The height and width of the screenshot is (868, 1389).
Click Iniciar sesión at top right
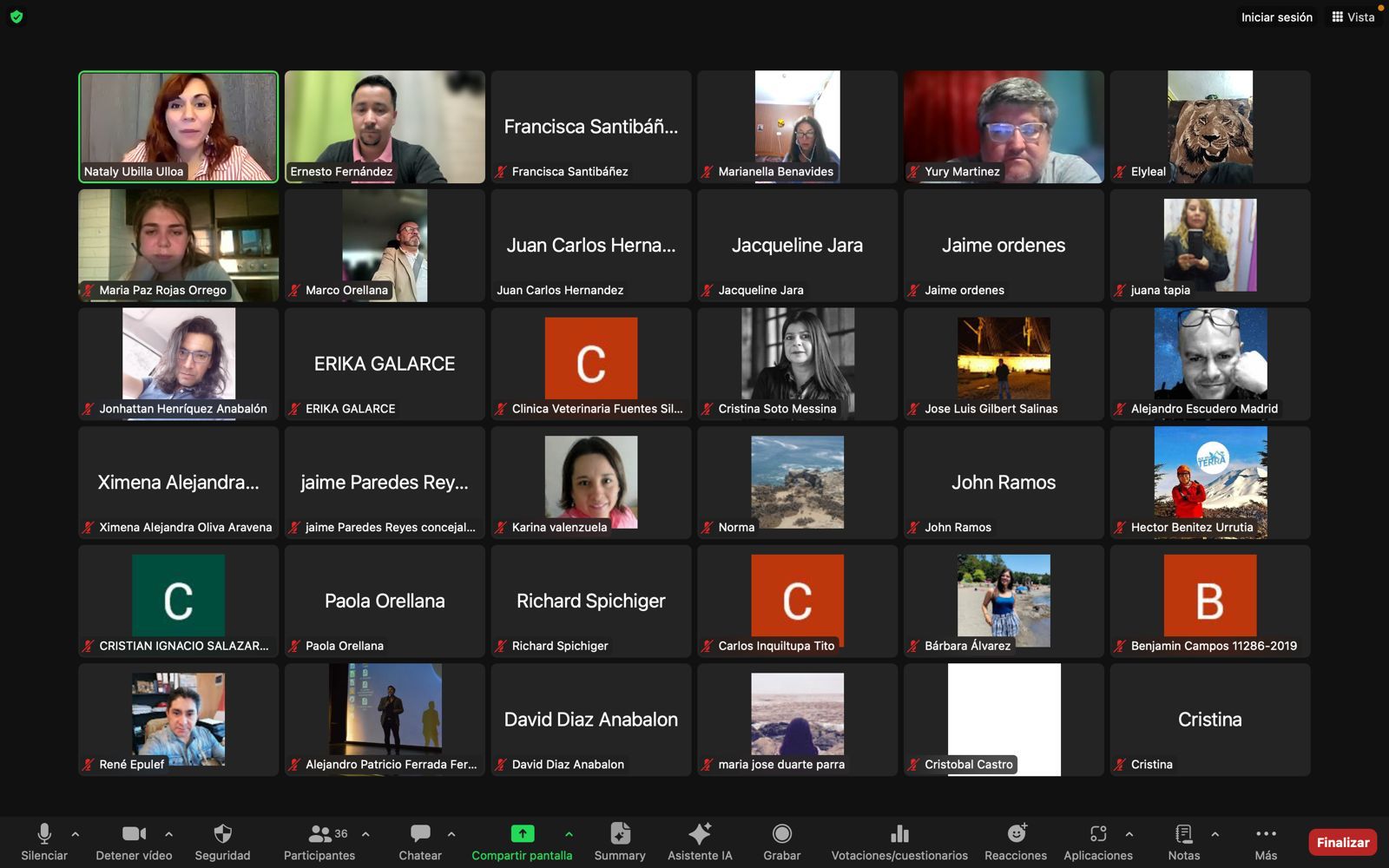1276,17
